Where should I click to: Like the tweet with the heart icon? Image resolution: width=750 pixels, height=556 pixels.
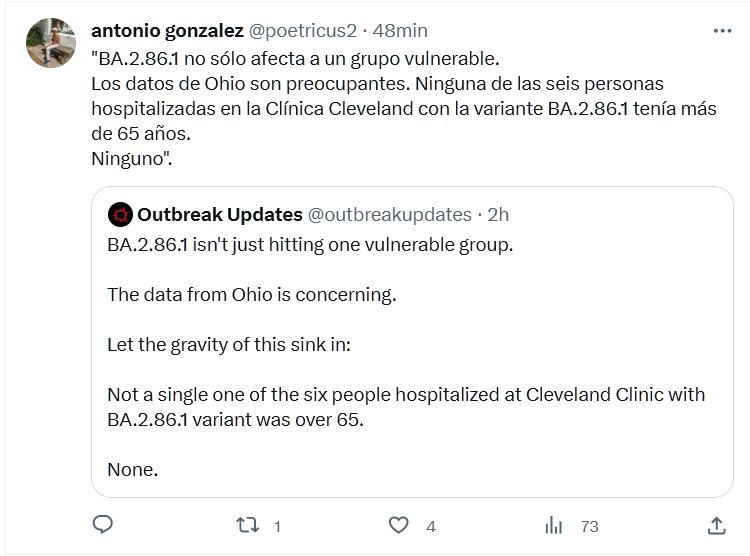(x=398, y=525)
